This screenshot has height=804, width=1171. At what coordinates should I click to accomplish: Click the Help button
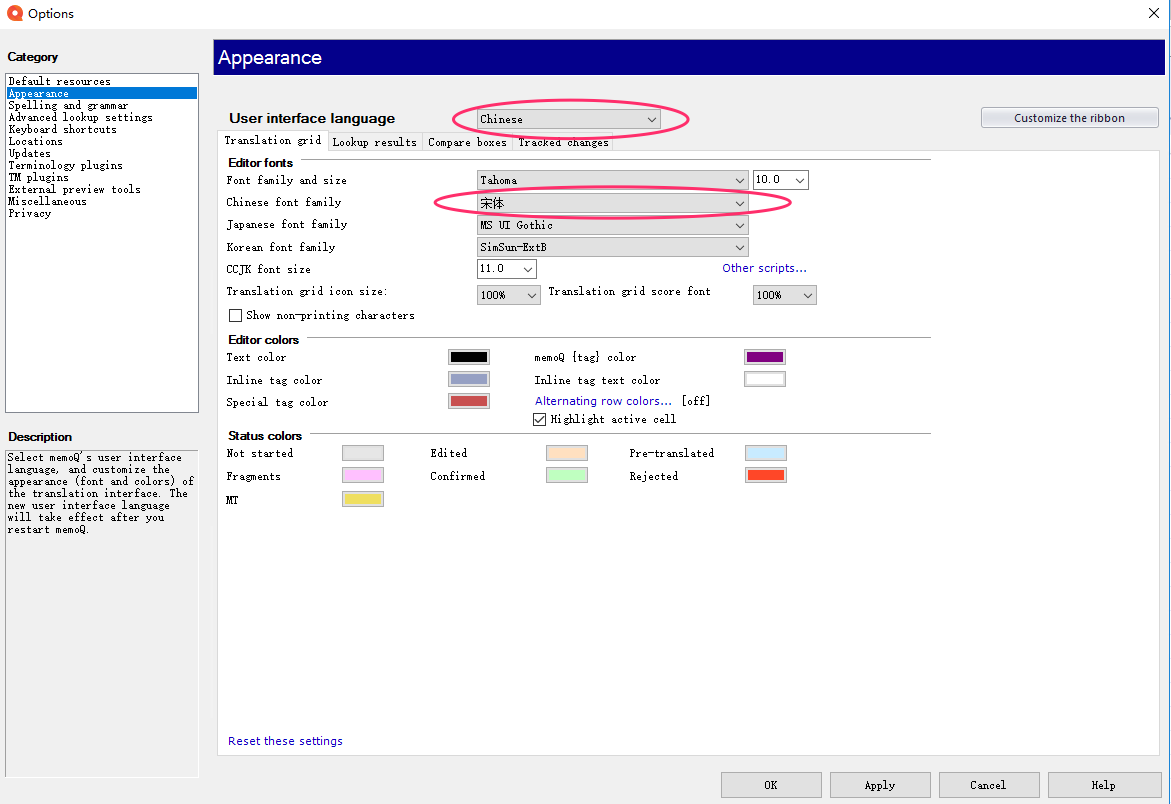pos(1104,785)
